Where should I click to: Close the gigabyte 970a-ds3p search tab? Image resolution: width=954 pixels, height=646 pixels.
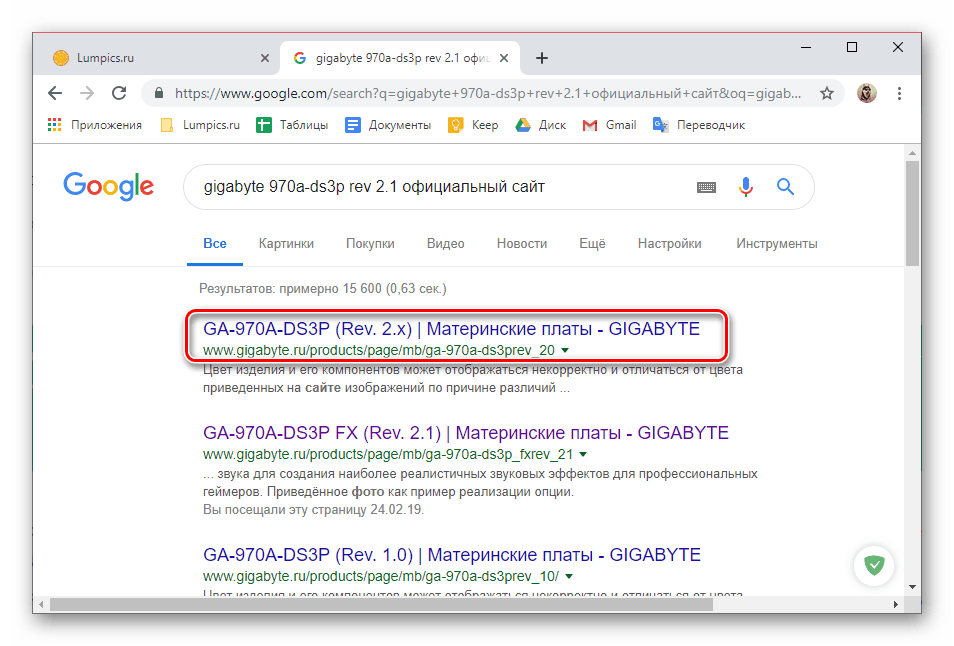(x=504, y=58)
